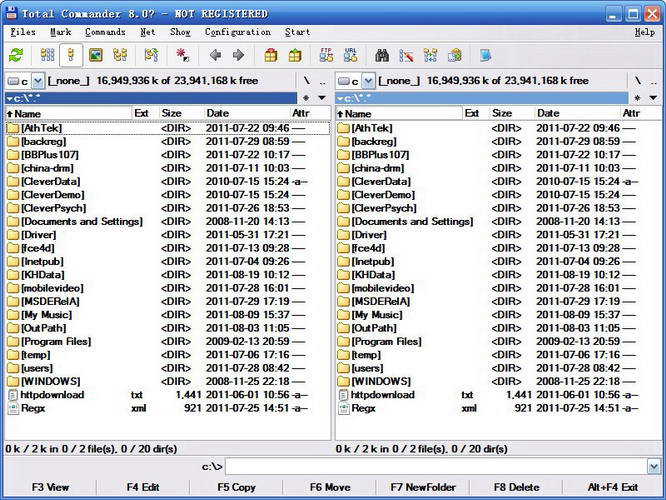Click the [AthTek] folder icon in left panel
This screenshot has width=666, height=500.
click(x=13, y=128)
